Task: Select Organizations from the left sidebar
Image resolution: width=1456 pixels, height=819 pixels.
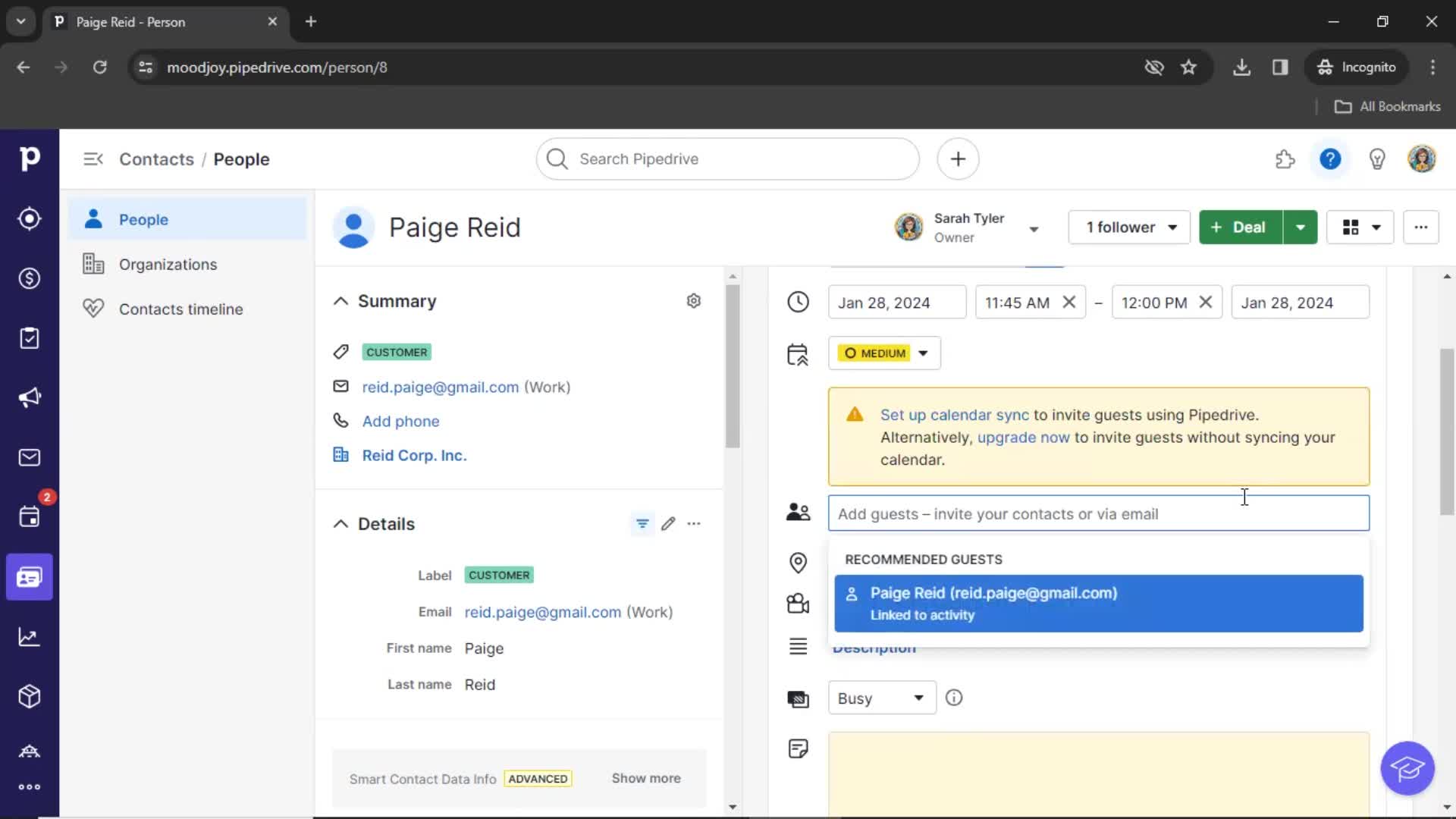Action: pos(168,263)
